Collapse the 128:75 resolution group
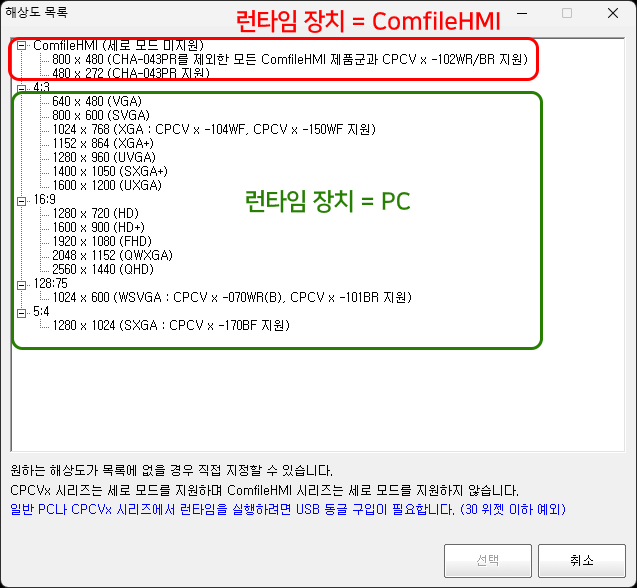Screen dimensions: 637x588 coord(22,284)
